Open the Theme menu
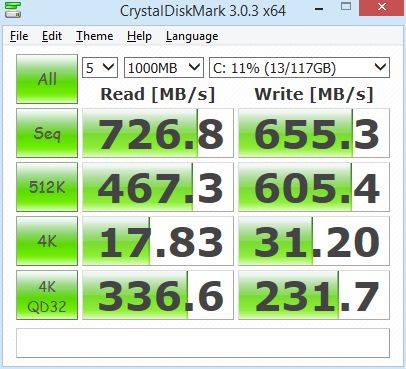 coord(95,36)
